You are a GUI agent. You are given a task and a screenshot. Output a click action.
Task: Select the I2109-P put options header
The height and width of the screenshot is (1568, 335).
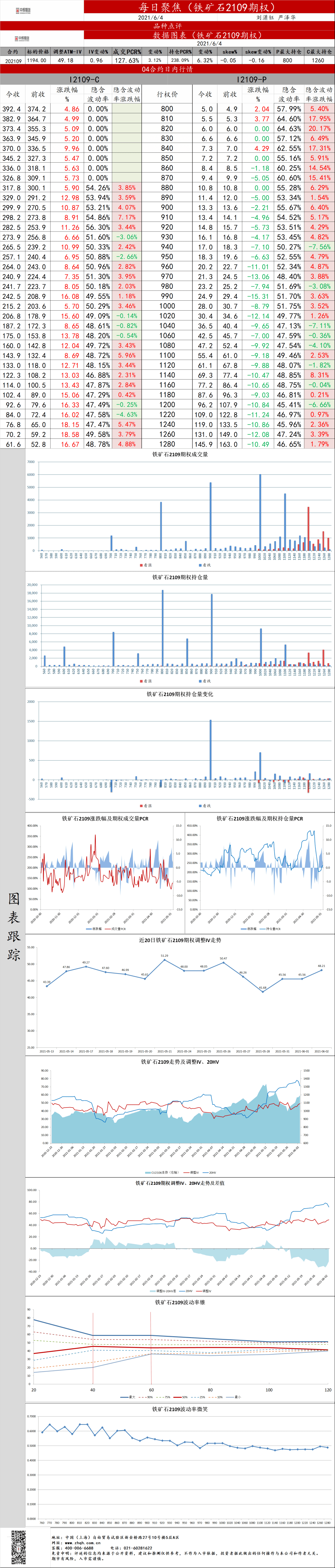[x=251, y=80]
